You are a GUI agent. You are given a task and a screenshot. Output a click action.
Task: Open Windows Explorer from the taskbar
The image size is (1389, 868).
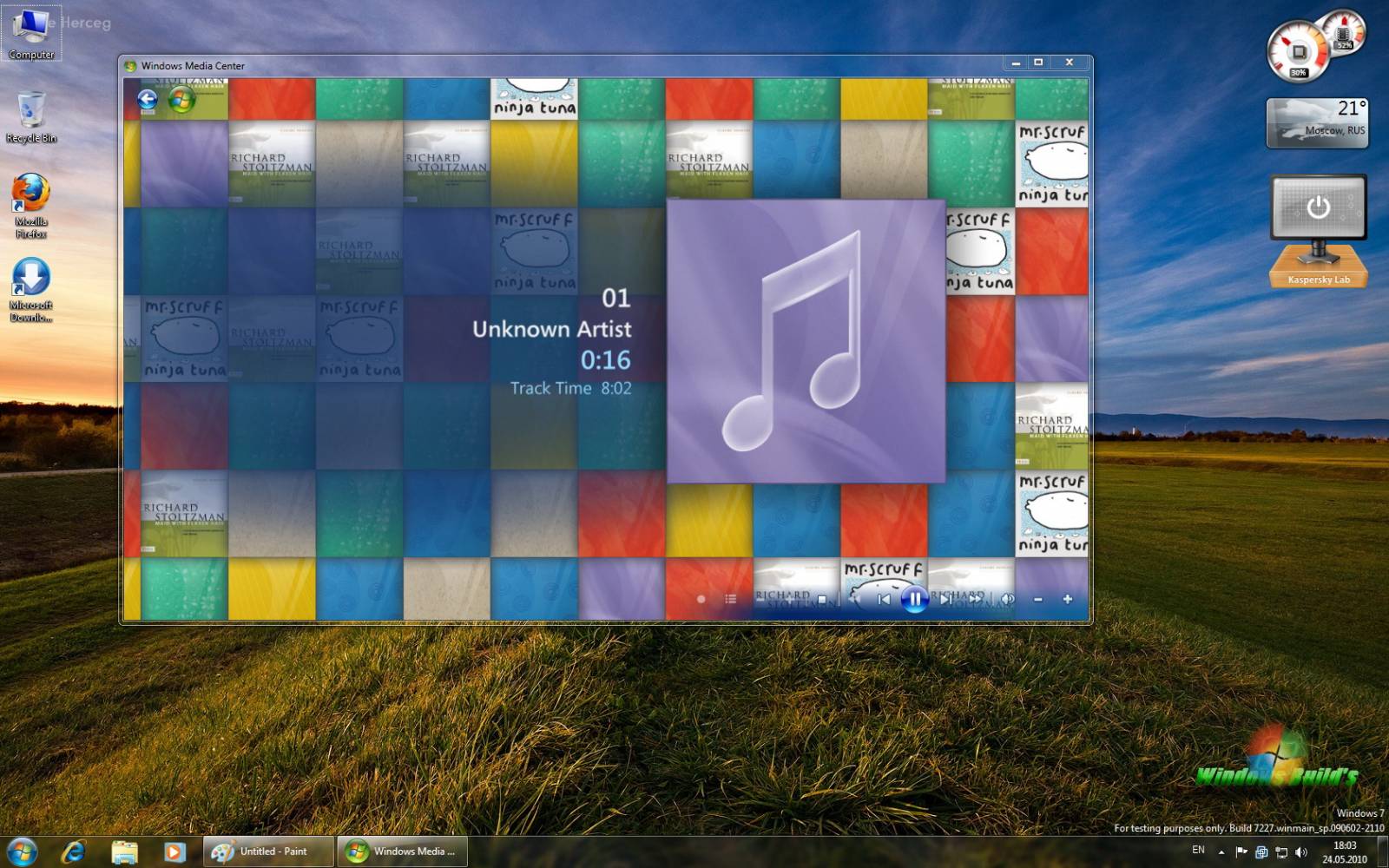click(x=124, y=852)
